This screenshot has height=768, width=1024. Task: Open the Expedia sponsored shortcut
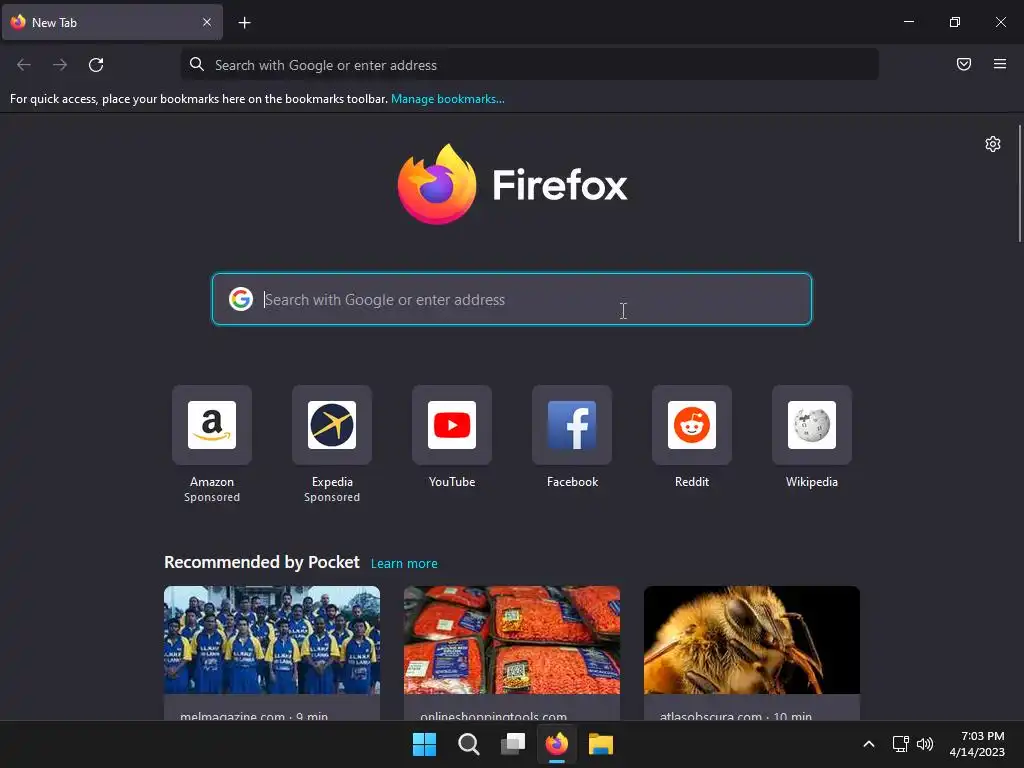pos(332,425)
